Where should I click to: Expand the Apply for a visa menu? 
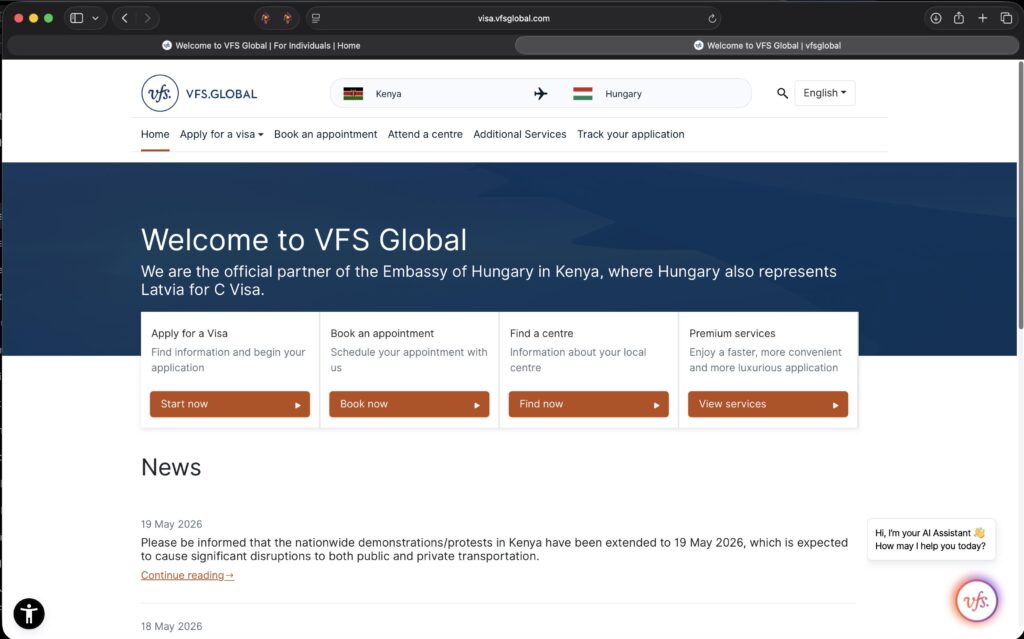tap(221, 134)
